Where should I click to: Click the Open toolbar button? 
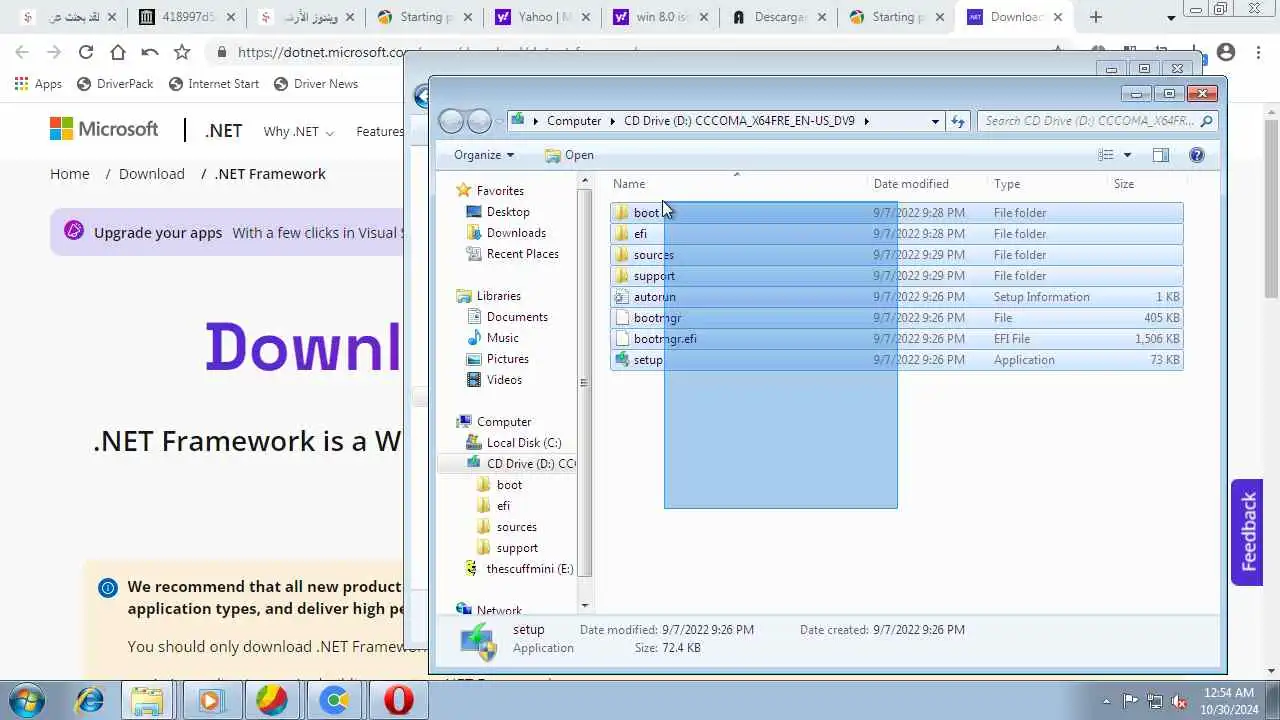(x=569, y=155)
